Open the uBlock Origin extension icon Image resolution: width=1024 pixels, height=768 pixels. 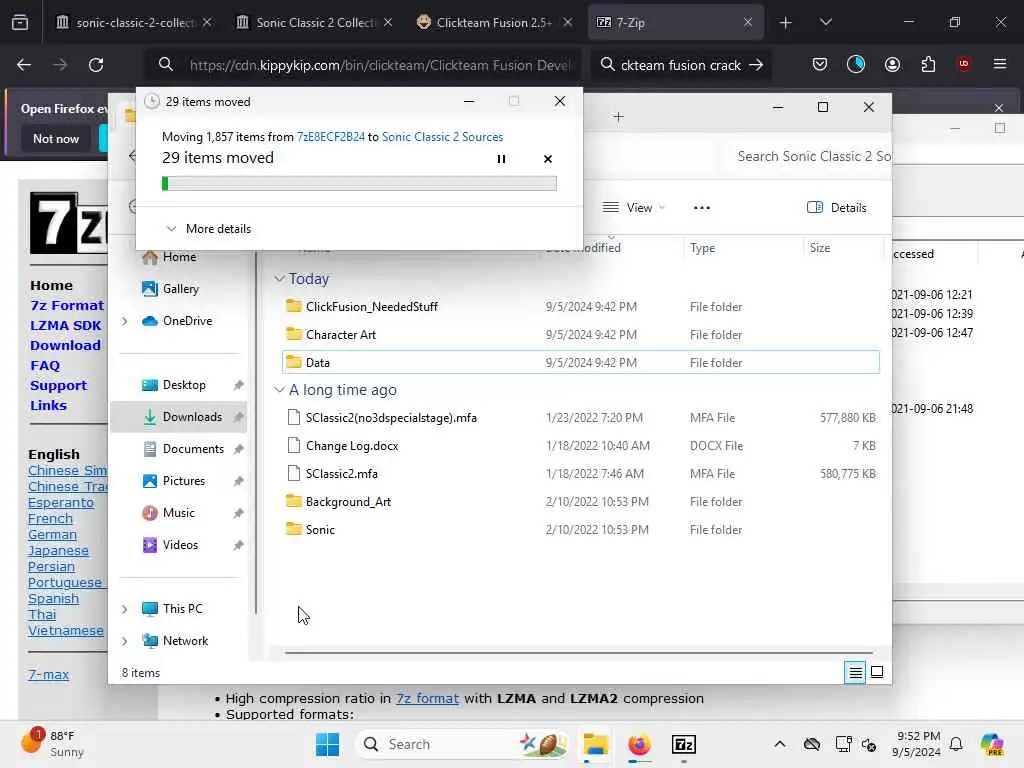pyautogui.click(x=964, y=65)
